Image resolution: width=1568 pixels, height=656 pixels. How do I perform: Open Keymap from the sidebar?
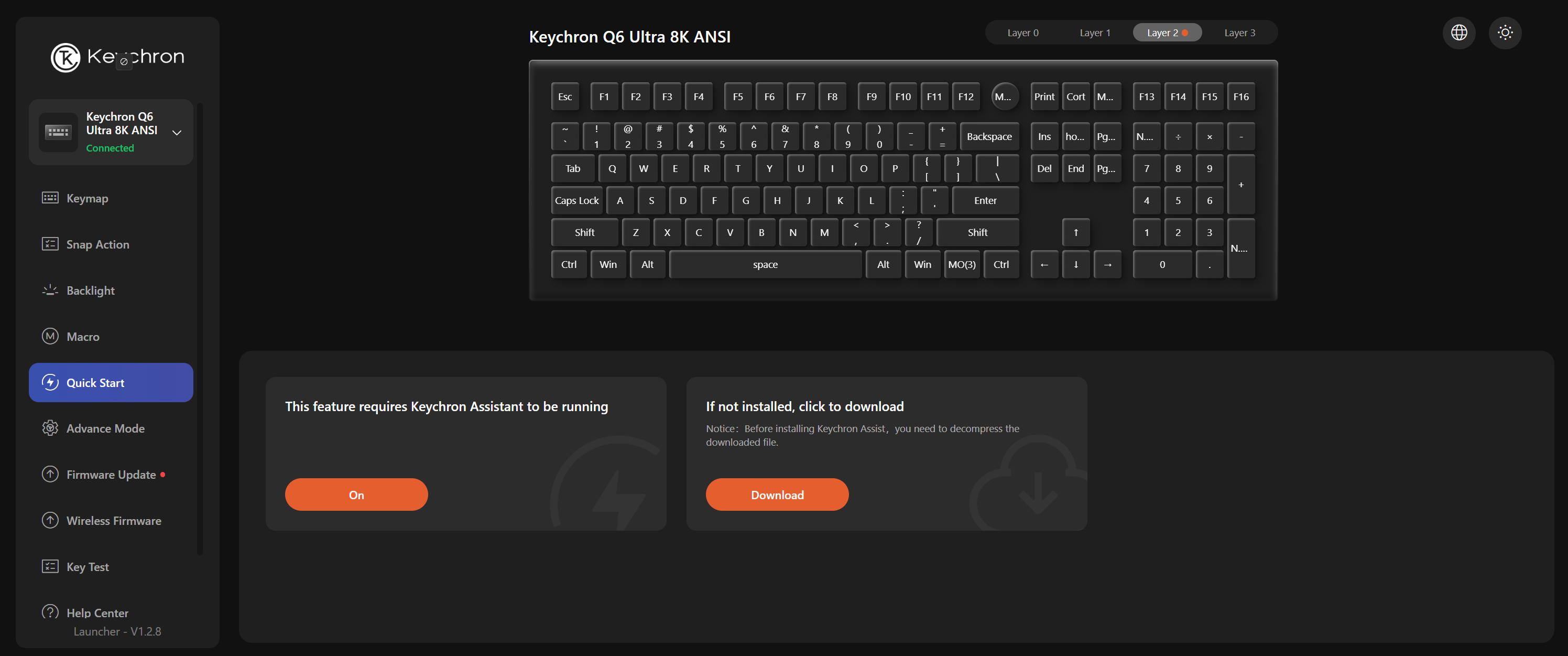(x=87, y=198)
